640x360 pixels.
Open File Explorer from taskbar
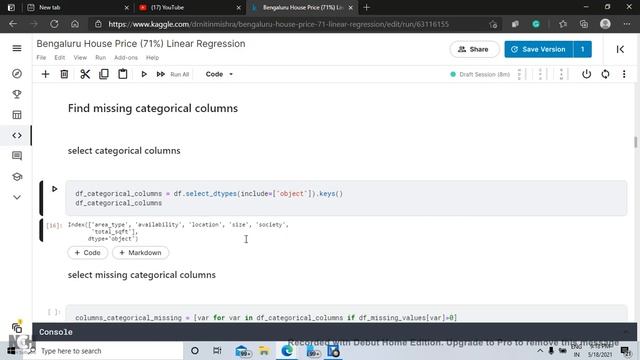(x=264, y=351)
